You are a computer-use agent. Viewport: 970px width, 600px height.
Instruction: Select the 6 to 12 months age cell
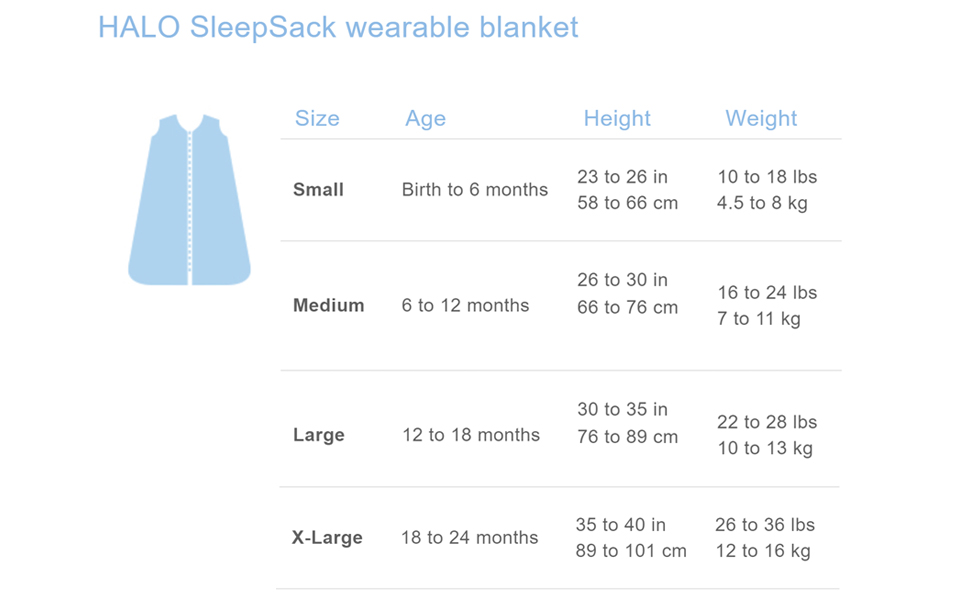[465, 306]
